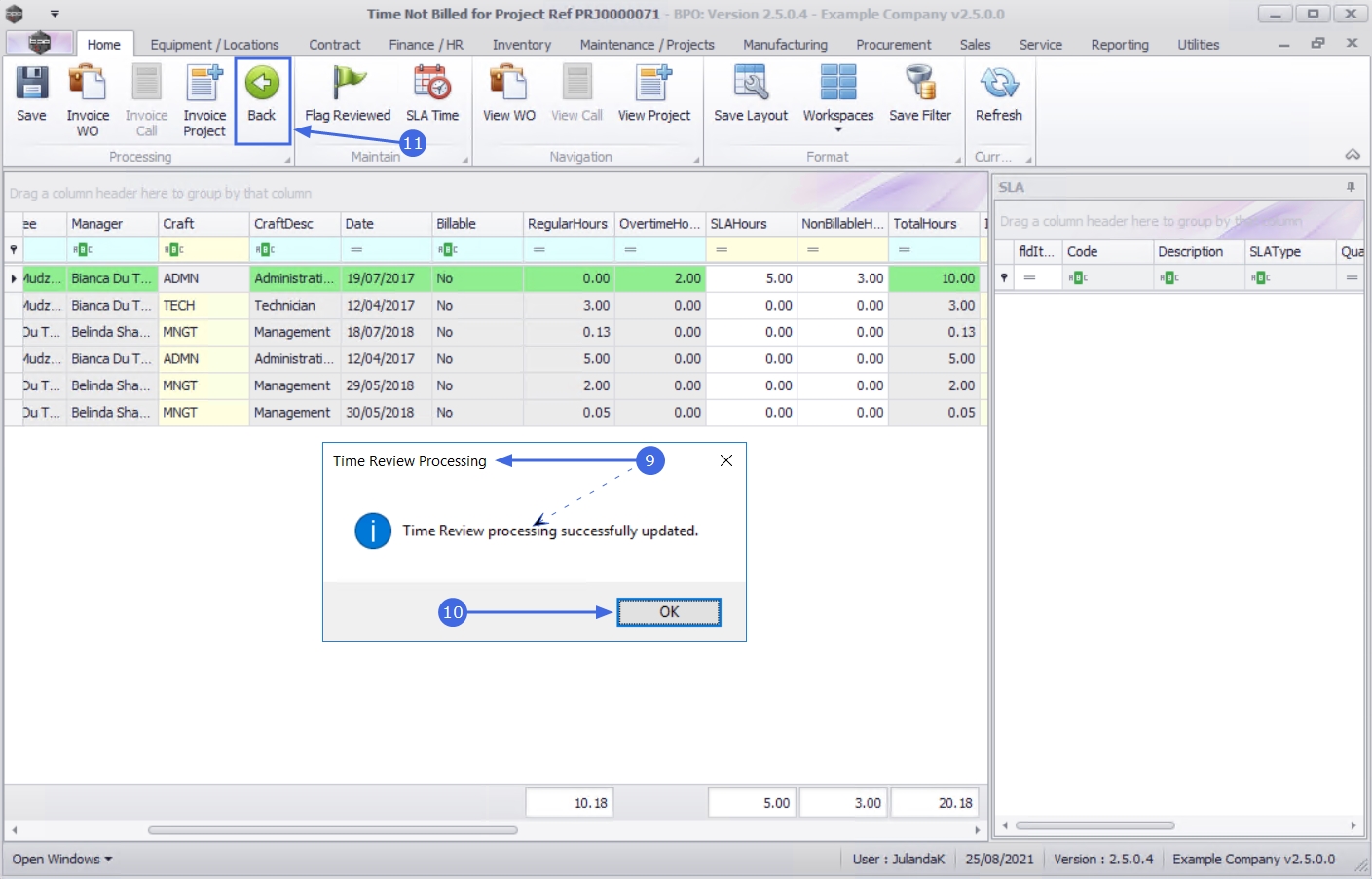Open the Inventory tab

tap(522, 45)
